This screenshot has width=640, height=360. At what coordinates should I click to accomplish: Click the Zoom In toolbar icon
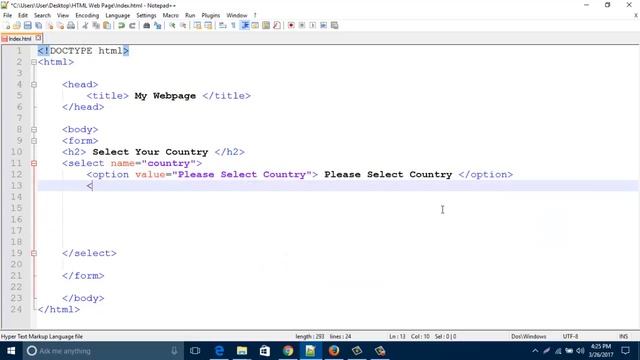click(172, 25)
